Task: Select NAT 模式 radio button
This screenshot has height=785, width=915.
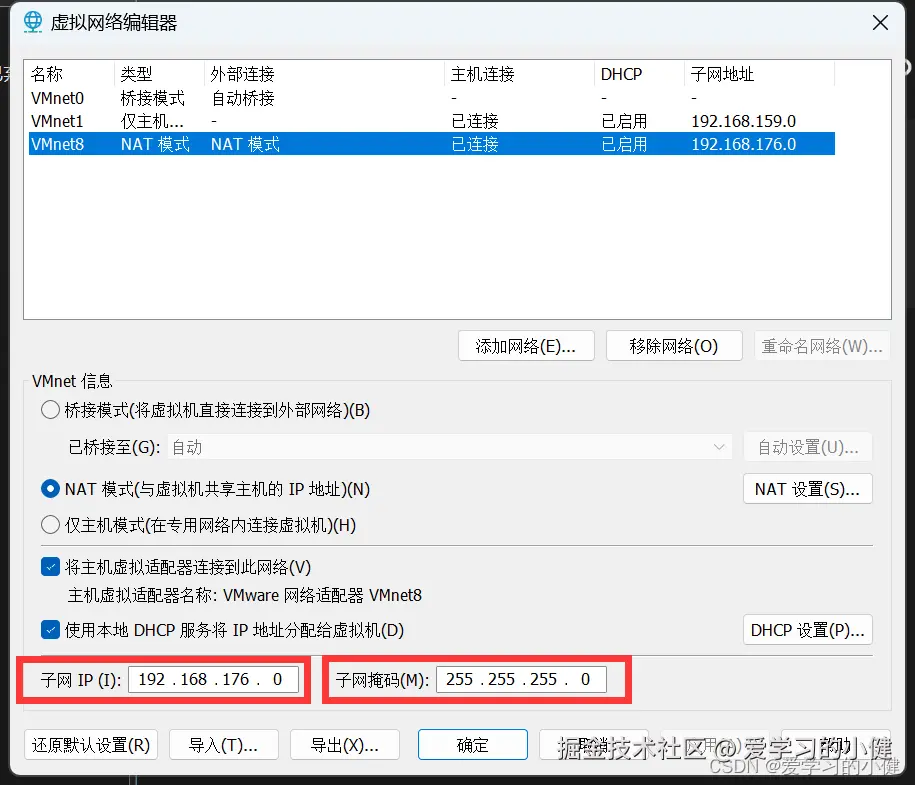Action: (x=50, y=489)
